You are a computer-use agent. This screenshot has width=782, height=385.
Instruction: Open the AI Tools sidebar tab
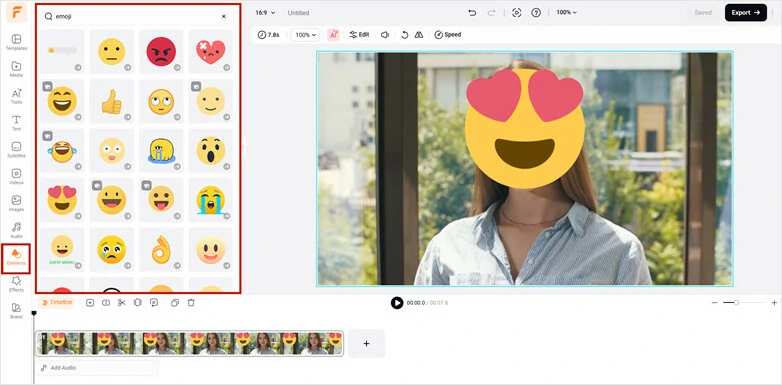[x=16, y=96]
